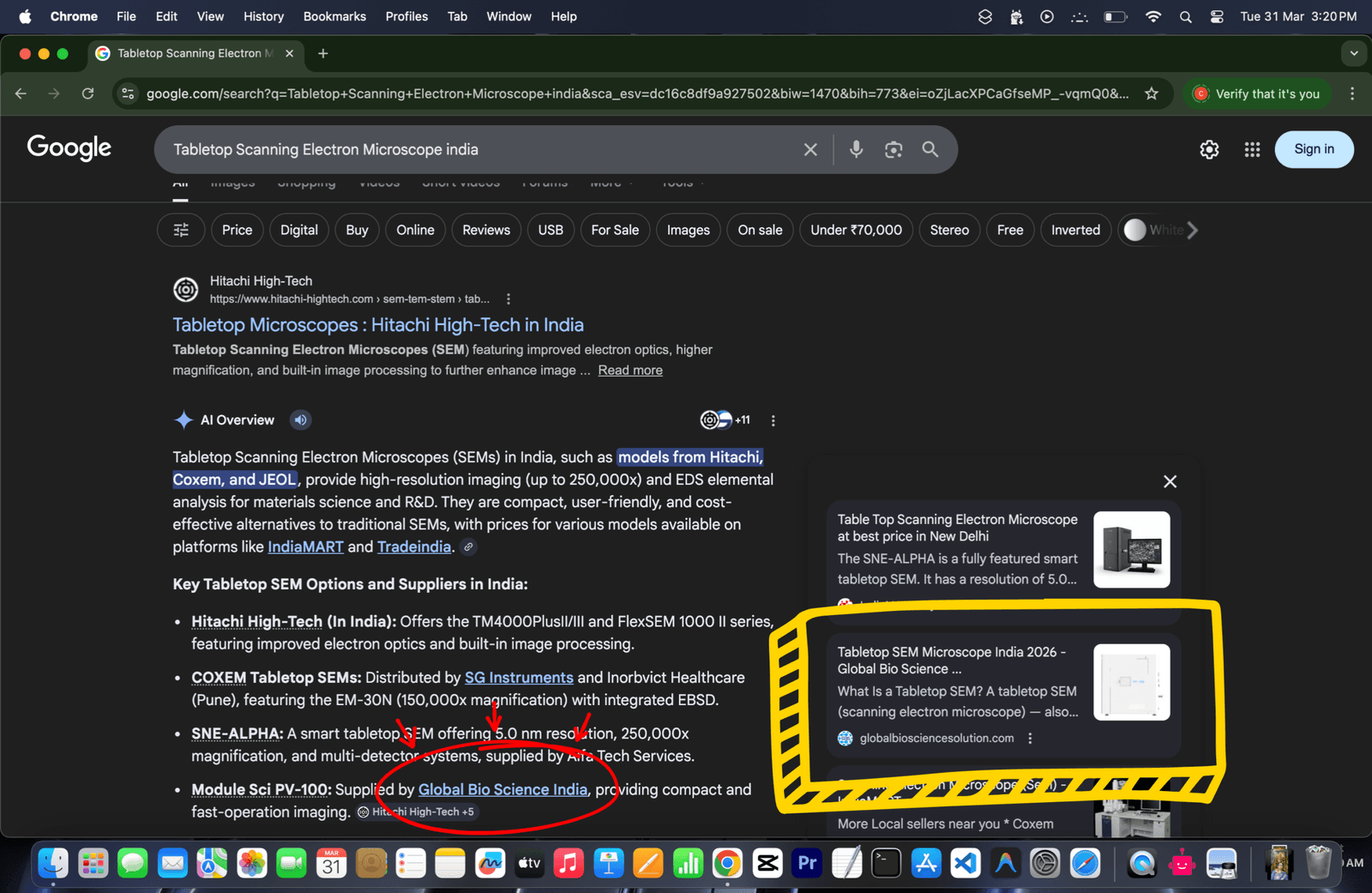Open the File menu
Viewport: 1372px width, 893px height.
click(x=126, y=16)
